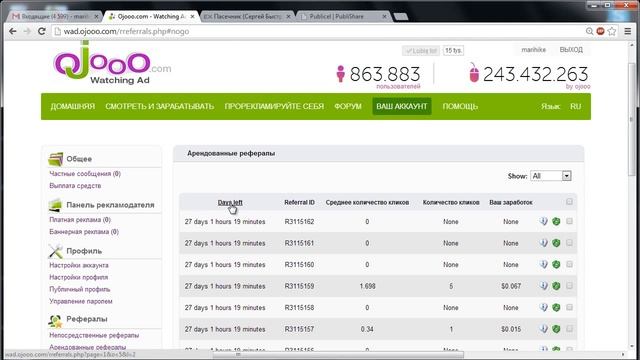Open Частные сообщения (0) link
Viewport: 640px width, 360px height.
[85, 174]
